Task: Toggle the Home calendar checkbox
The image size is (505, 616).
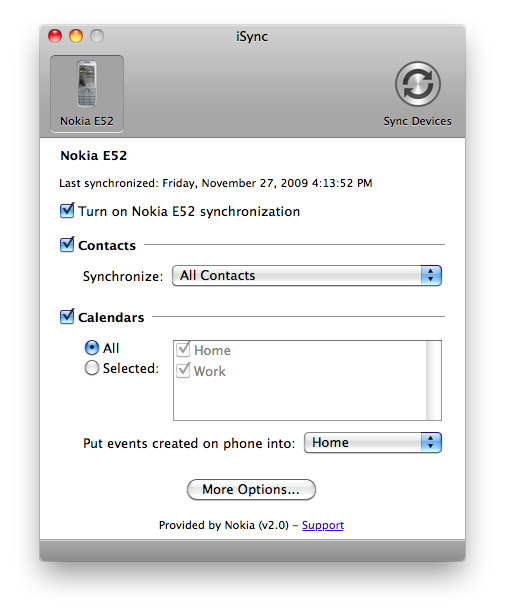Action: 183,350
